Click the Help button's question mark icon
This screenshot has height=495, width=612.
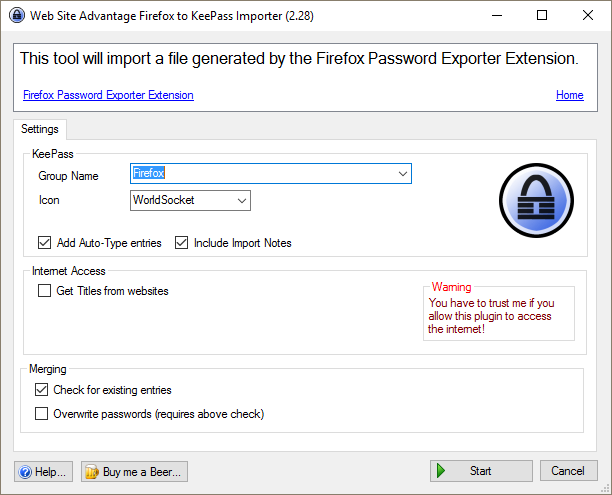point(24,471)
